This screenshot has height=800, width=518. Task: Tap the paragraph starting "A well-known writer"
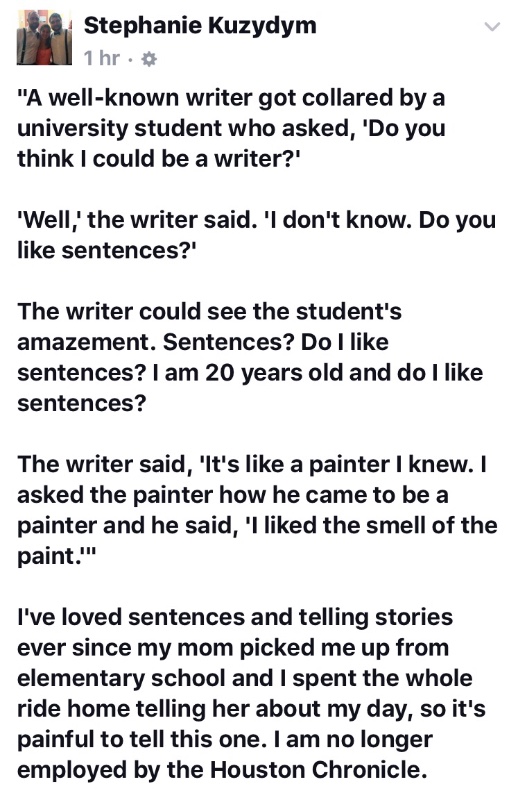click(231, 128)
